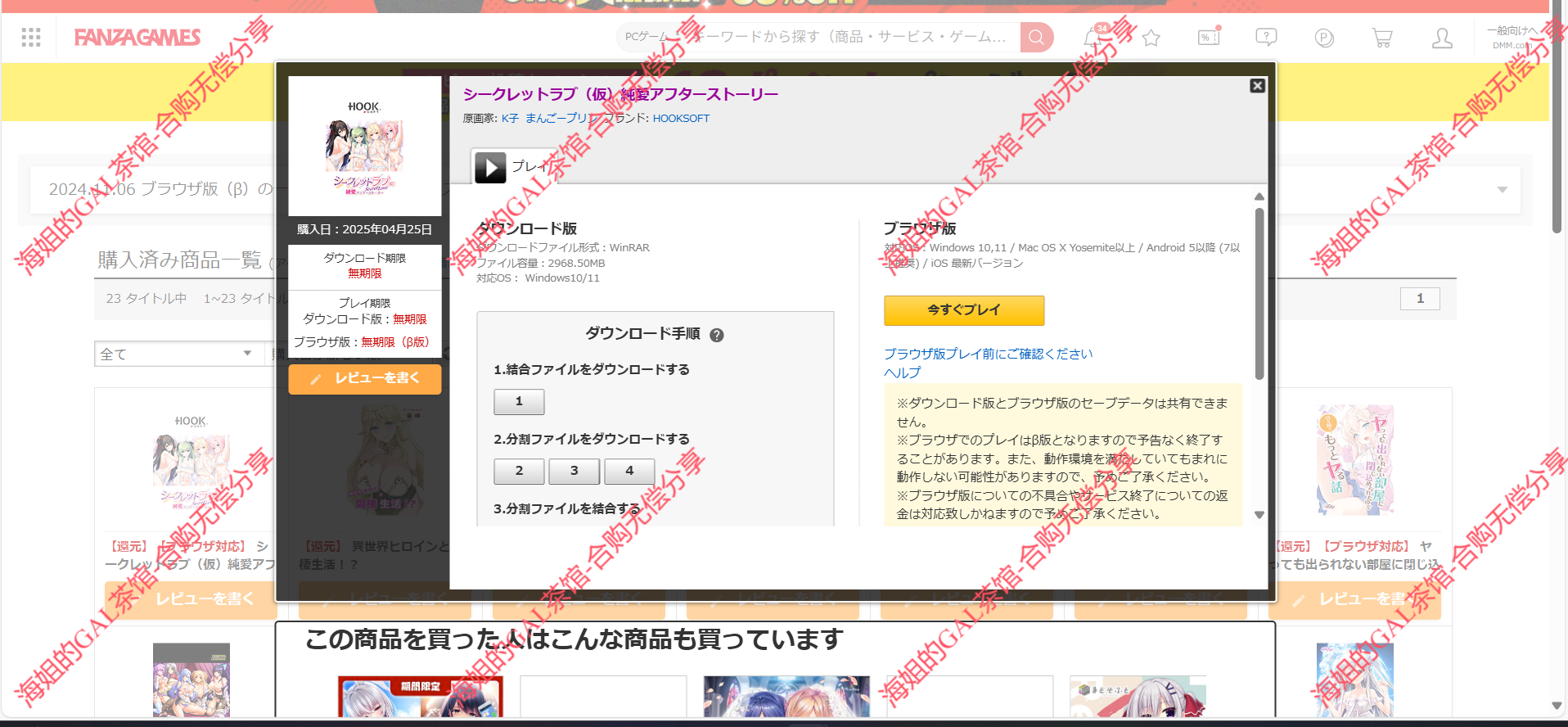Switch to general site DMM.com link
Viewport: 1568px width, 727px height.
(1512, 38)
